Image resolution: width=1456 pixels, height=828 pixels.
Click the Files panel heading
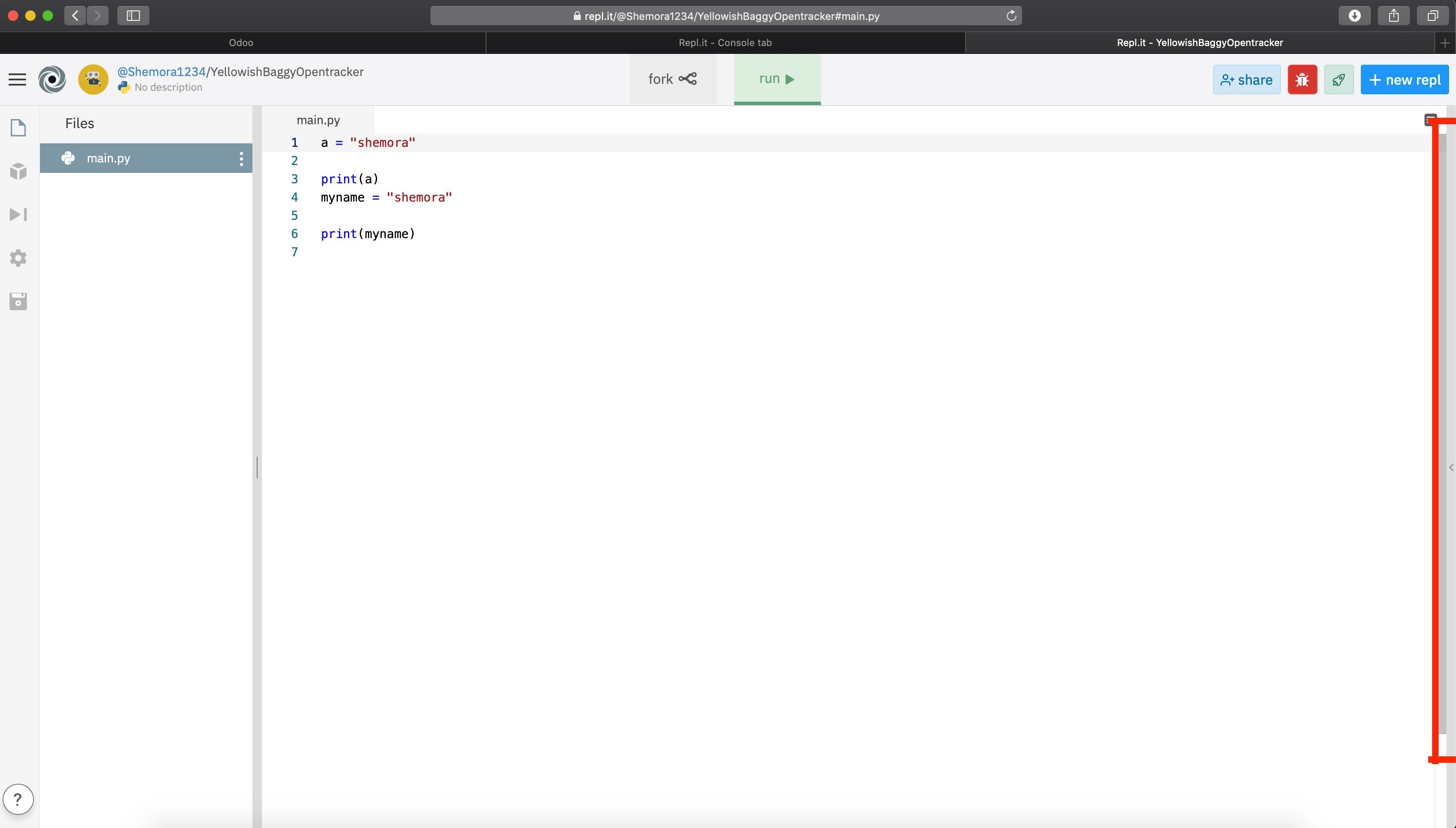click(79, 123)
